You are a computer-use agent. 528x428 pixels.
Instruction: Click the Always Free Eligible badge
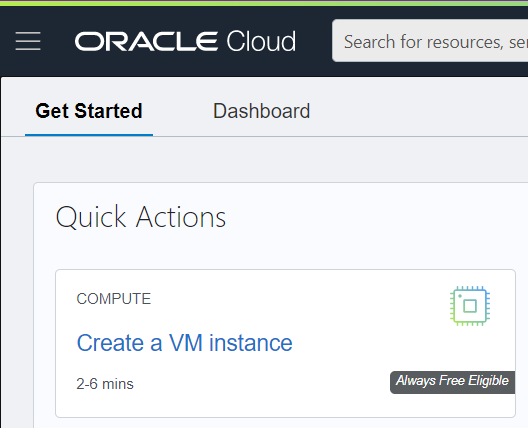[452, 382]
